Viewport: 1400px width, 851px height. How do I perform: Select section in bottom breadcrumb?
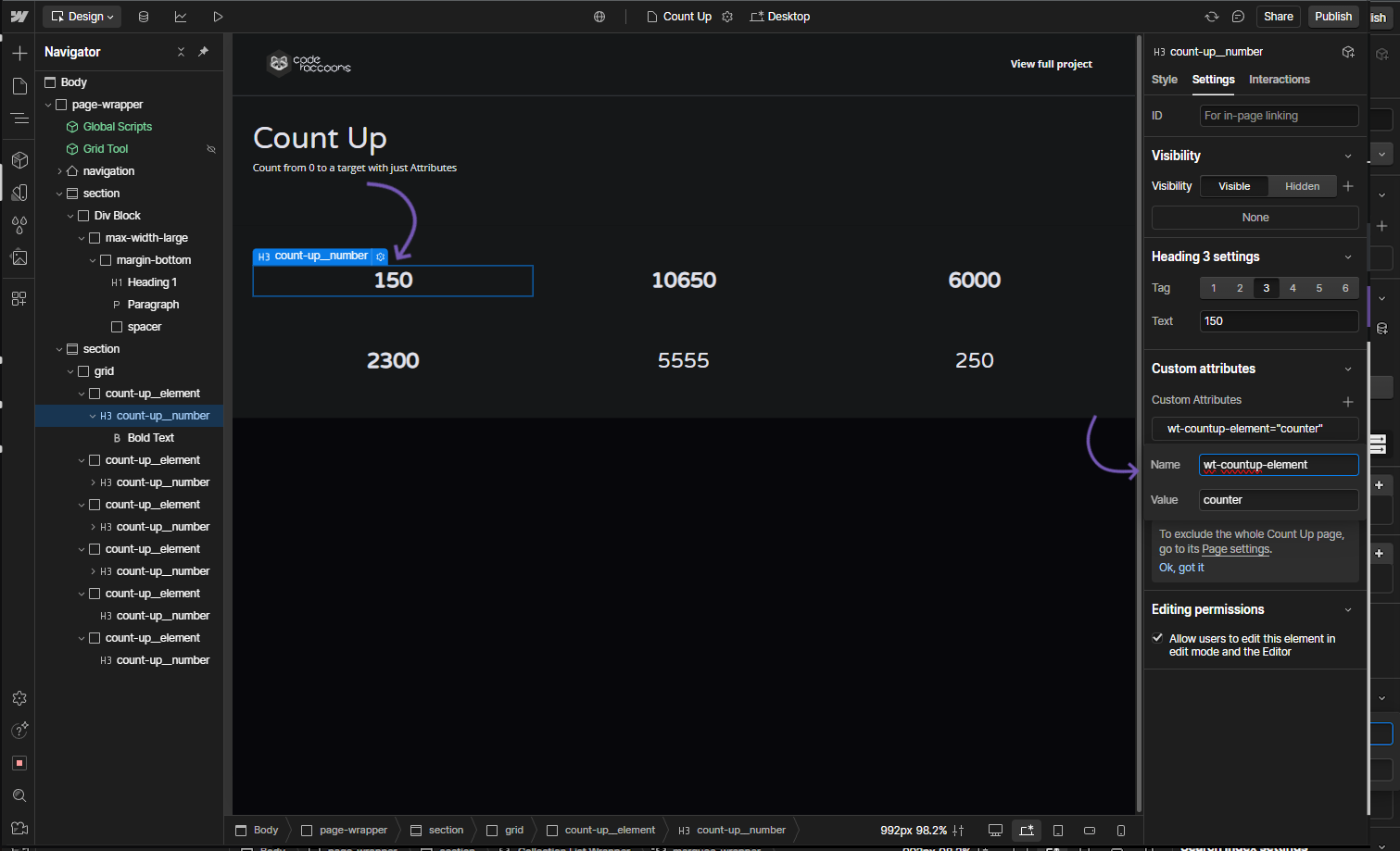[x=436, y=831]
